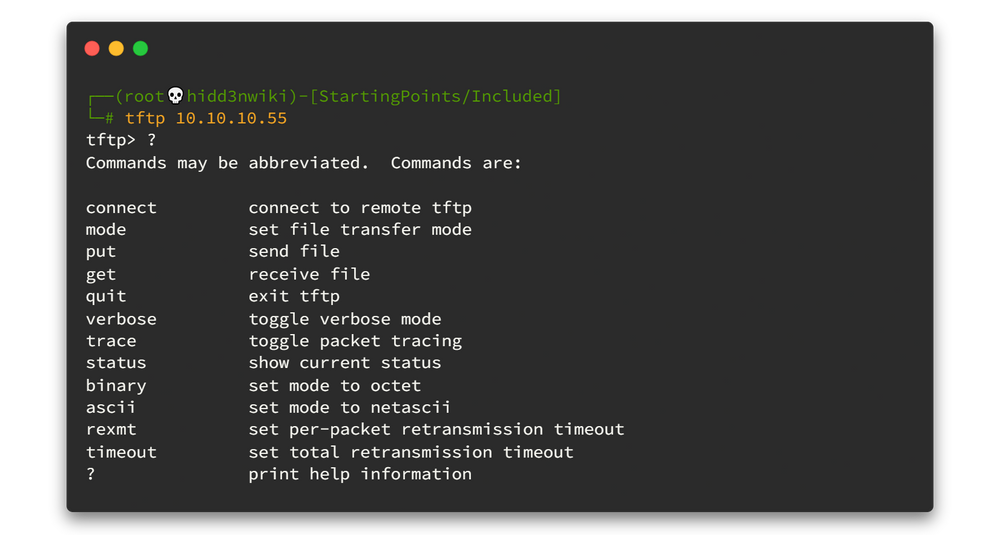This screenshot has height=535, width=1000.
Task: Click the IP address 10.10.10.55
Action: pos(232,118)
